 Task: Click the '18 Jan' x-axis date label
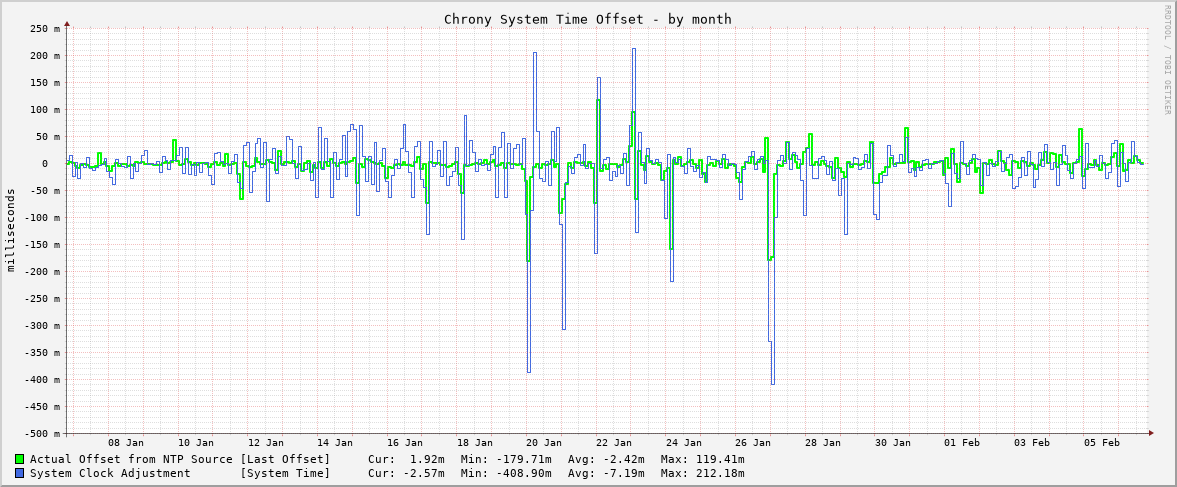pyautogui.click(x=474, y=443)
